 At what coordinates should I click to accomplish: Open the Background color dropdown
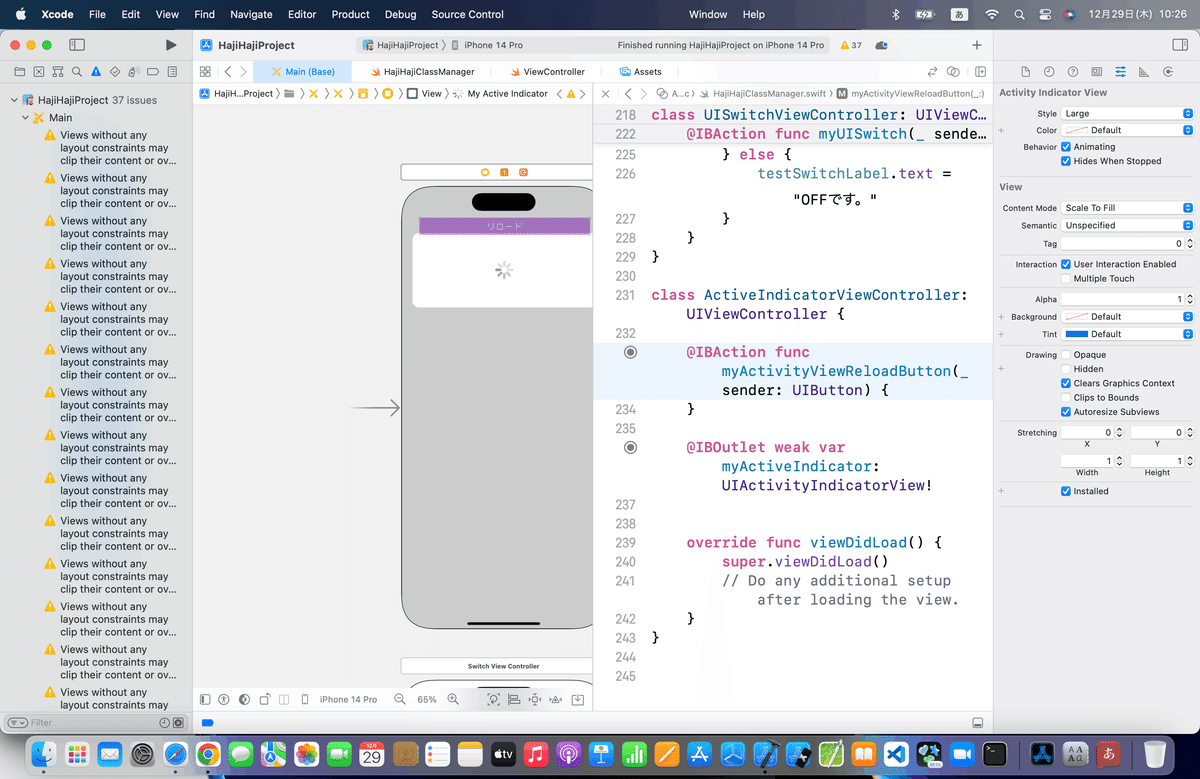pyautogui.click(x=1127, y=317)
